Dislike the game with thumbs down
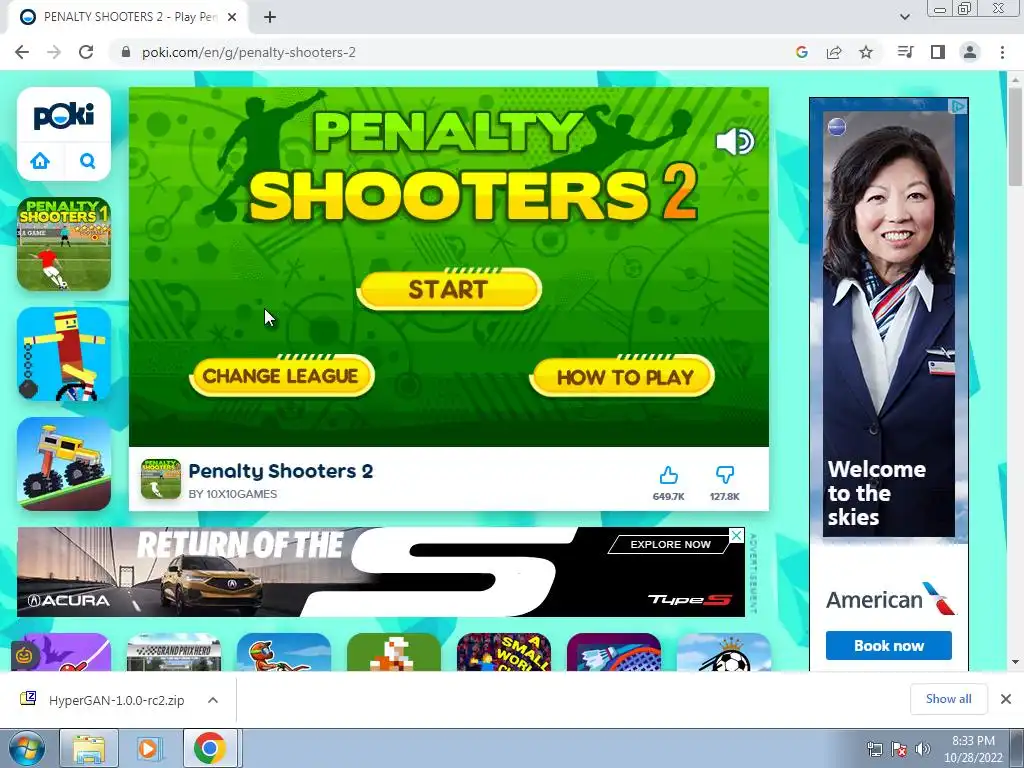Image resolution: width=1024 pixels, height=768 pixels. pos(725,475)
